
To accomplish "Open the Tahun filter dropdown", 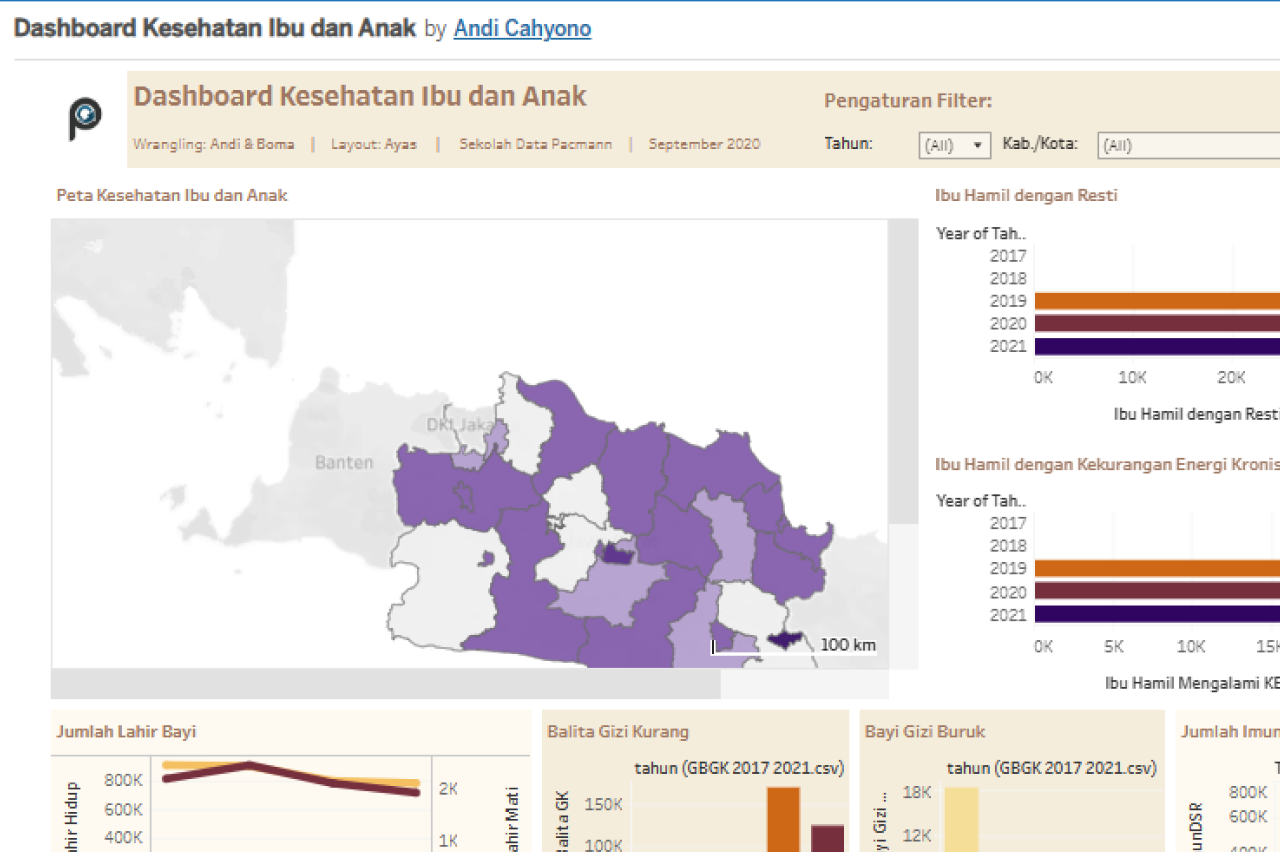I will [954, 145].
